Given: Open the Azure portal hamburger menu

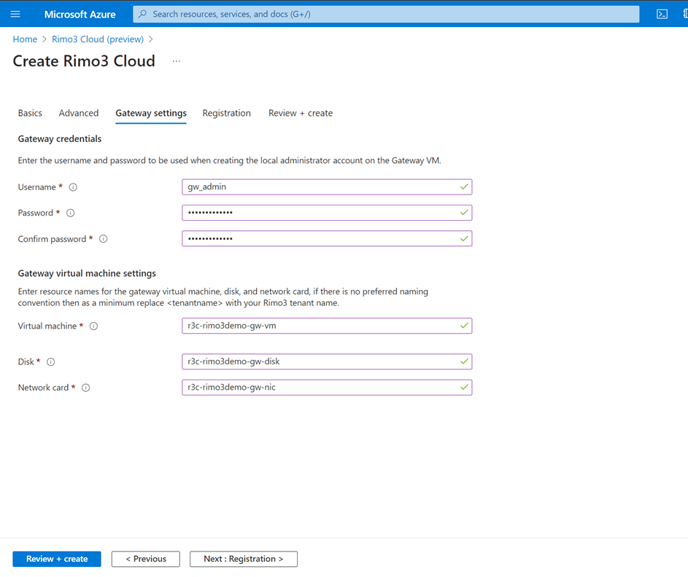Looking at the screenshot, I should point(15,14).
